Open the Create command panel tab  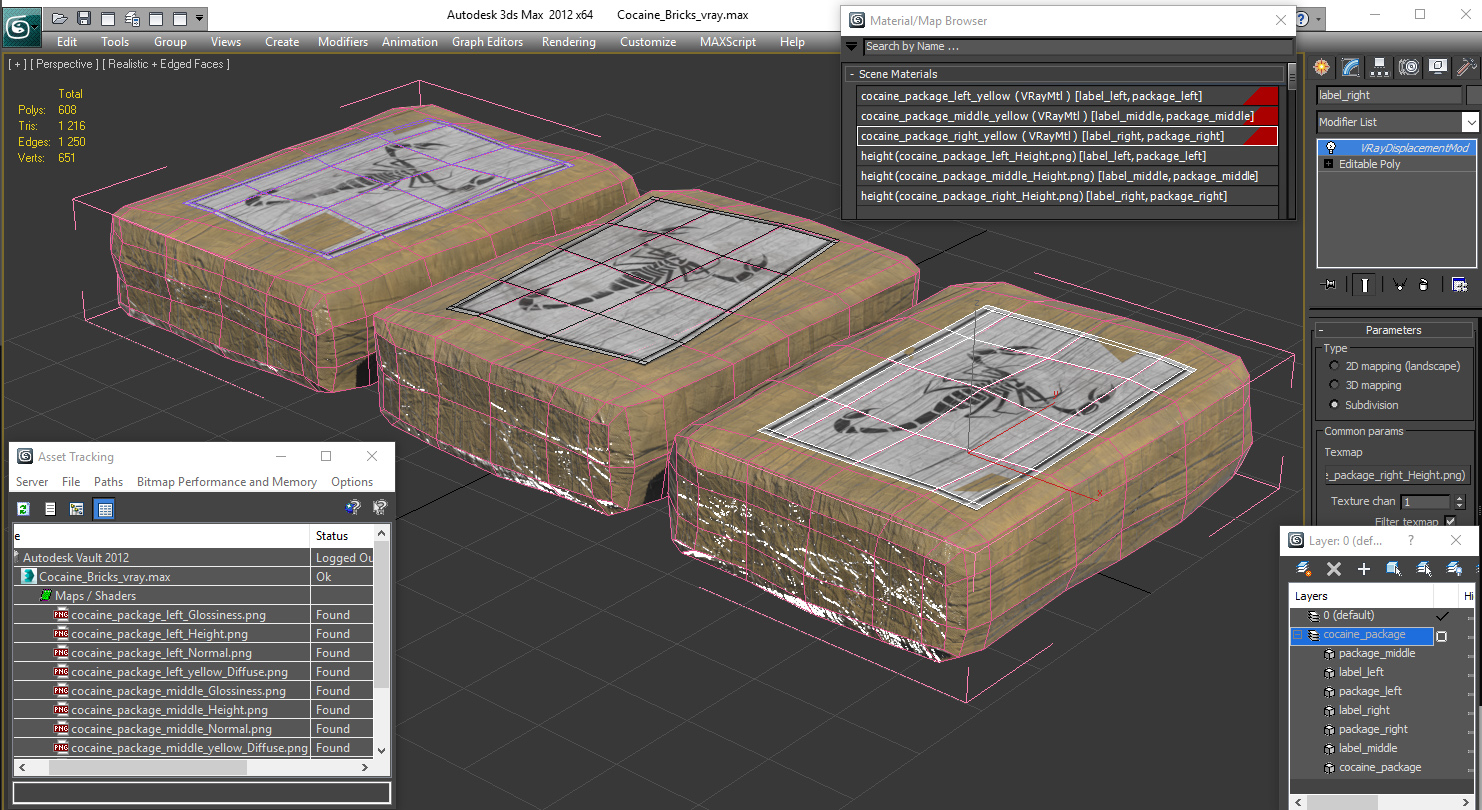tap(1322, 67)
